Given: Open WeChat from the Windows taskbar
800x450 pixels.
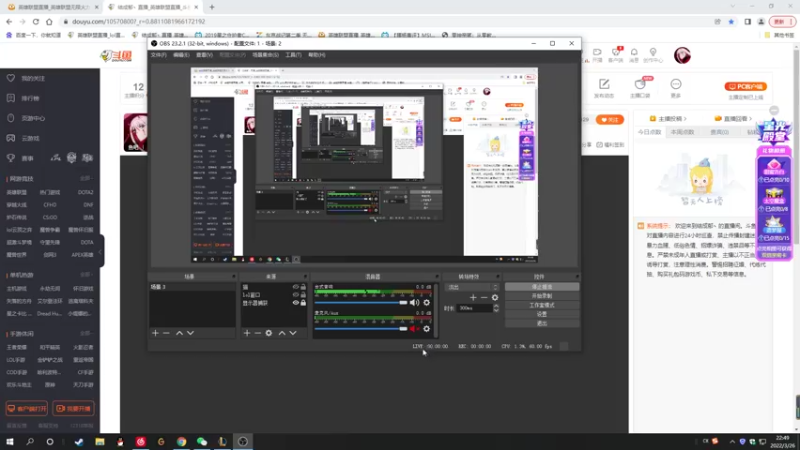Looking at the screenshot, I should point(202,442).
